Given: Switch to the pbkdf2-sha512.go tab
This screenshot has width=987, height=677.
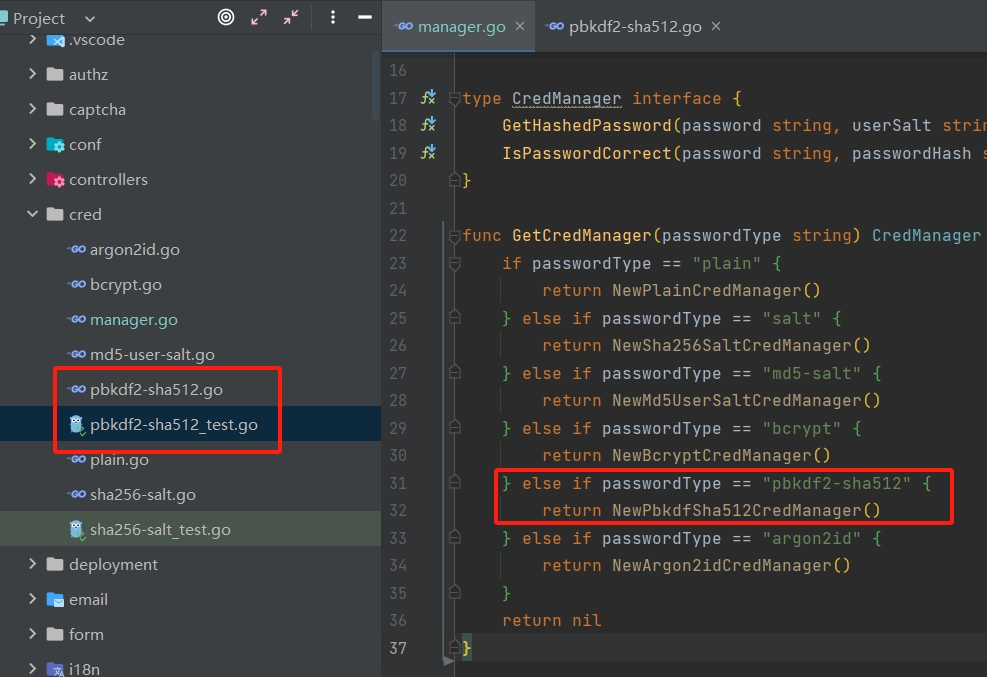Looking at the screenshot, I should pyautogui.click(x=633, y=26).
